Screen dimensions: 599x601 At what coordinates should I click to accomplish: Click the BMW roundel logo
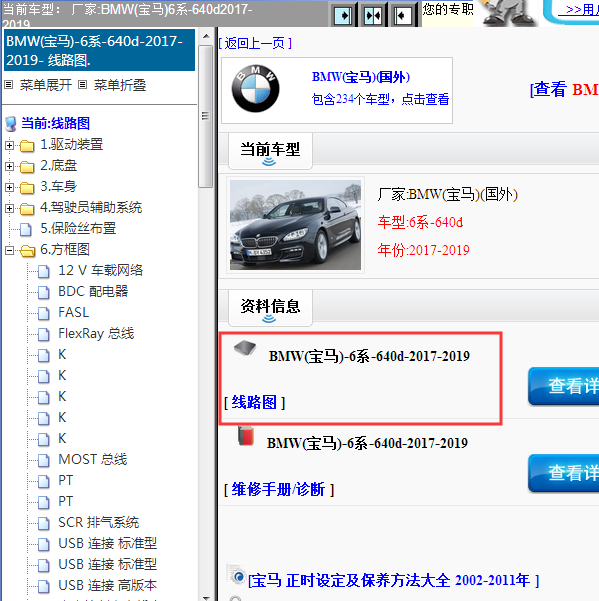(x=255, y=89)
